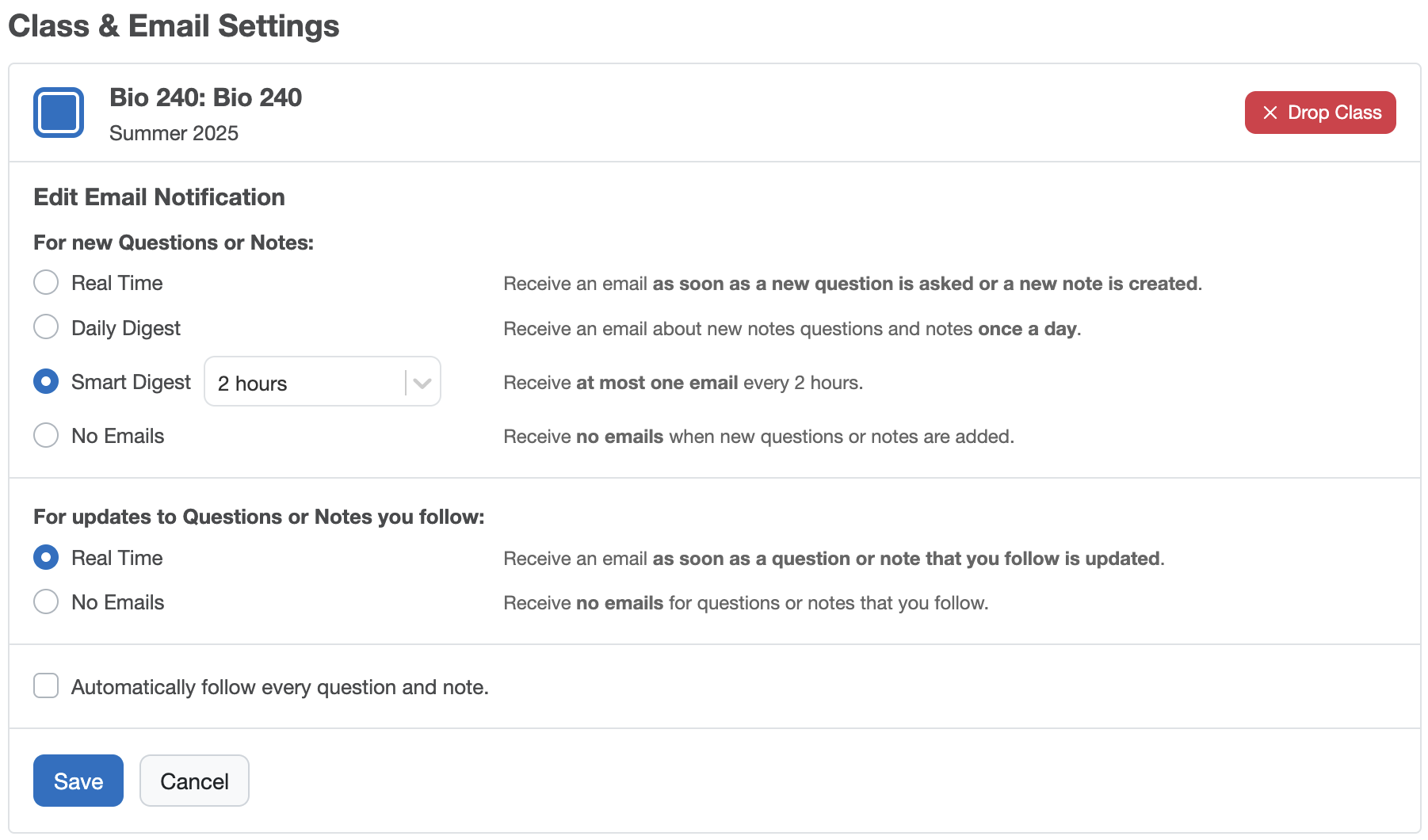Choose No Emails for followed questions
Screen dimensions: 1428x840
point(46,601)
